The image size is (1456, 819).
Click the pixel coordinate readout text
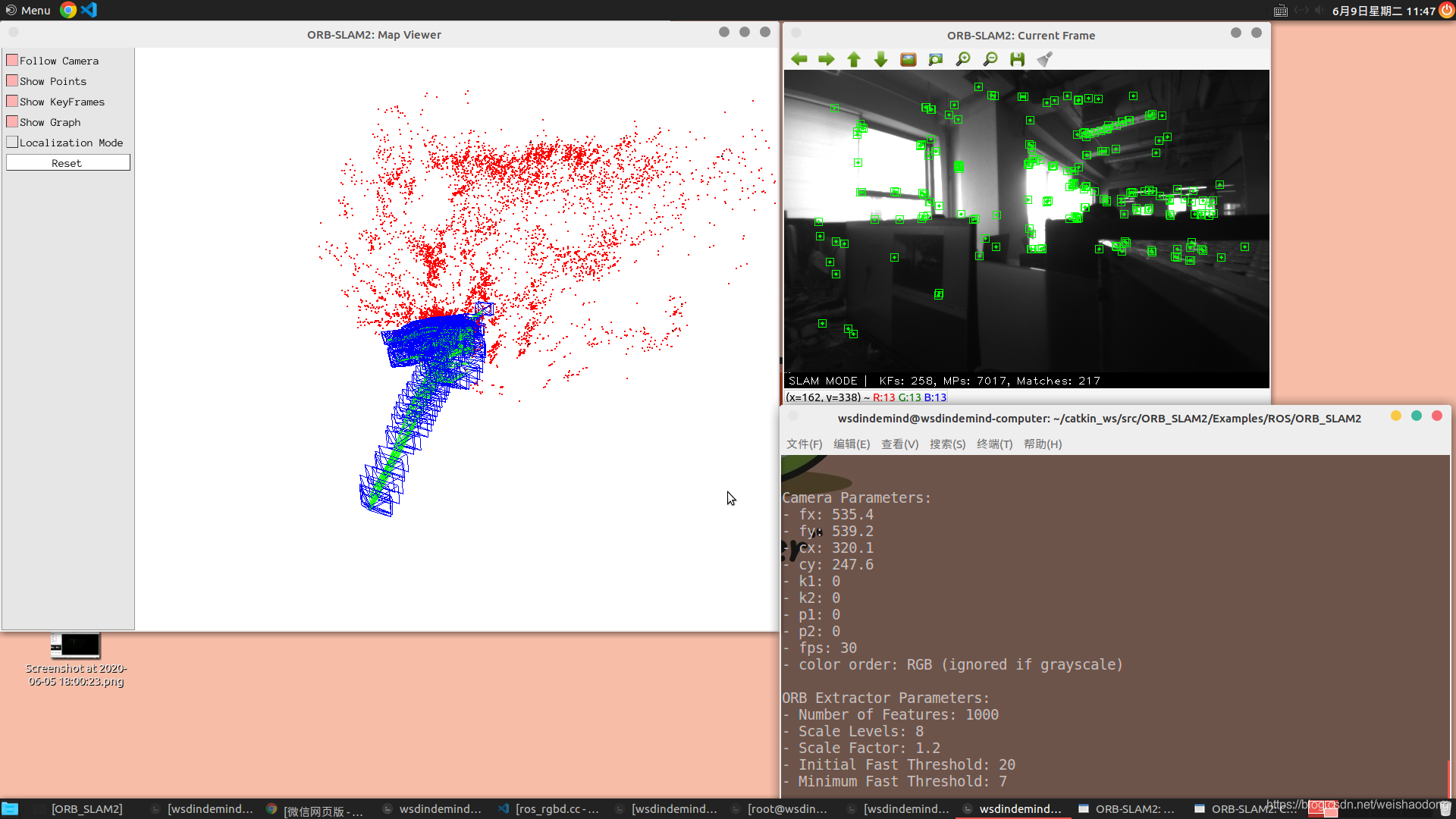point(866,397)
